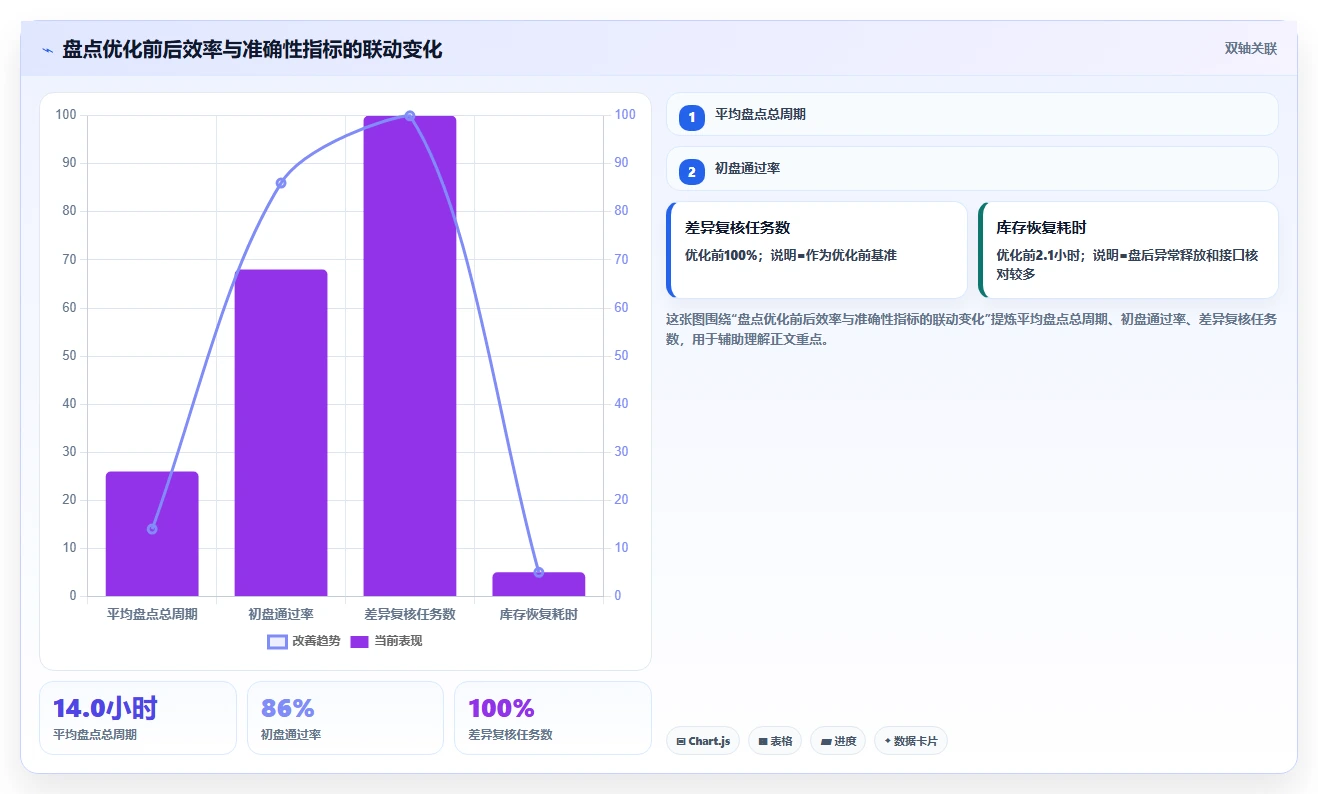Screen dimensions: 1318x794
Task: Click the chart title 盘点优化前后效率与准确性指标的联动变化
Action: [x=252, y=50]
